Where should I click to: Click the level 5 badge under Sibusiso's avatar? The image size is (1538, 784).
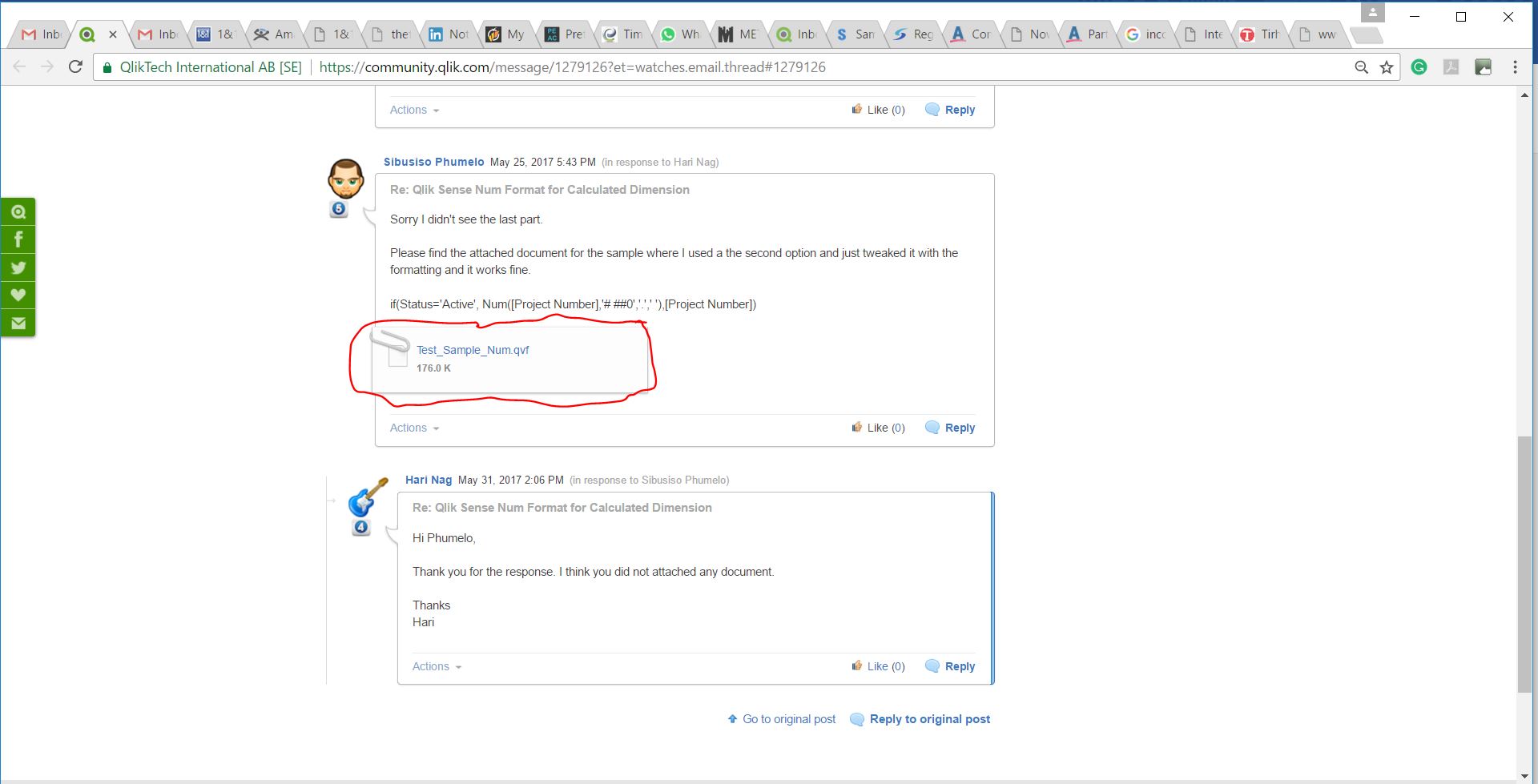339,209
